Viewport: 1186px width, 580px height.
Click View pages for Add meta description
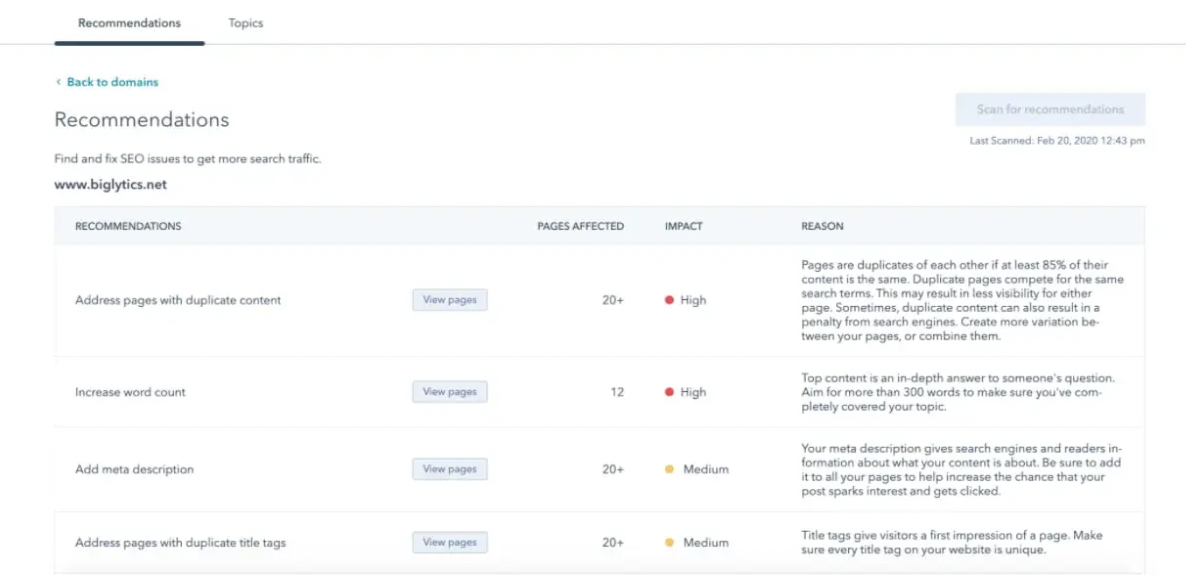(x=449, y=469)
